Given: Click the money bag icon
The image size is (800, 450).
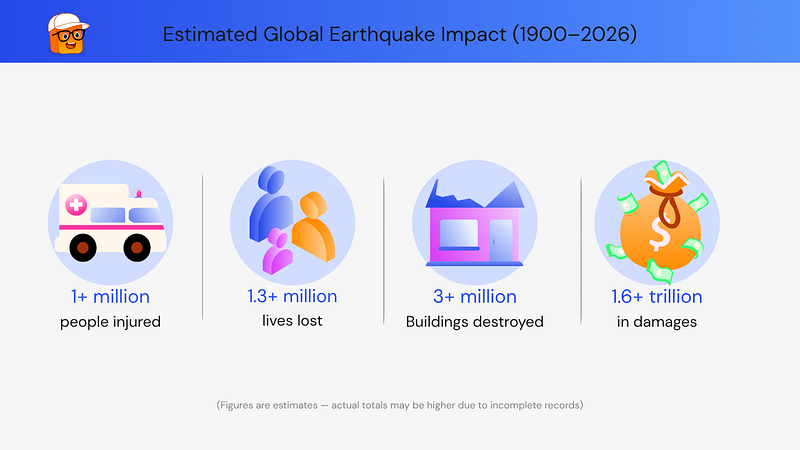Looking at the screenshot, I should 657,222.
